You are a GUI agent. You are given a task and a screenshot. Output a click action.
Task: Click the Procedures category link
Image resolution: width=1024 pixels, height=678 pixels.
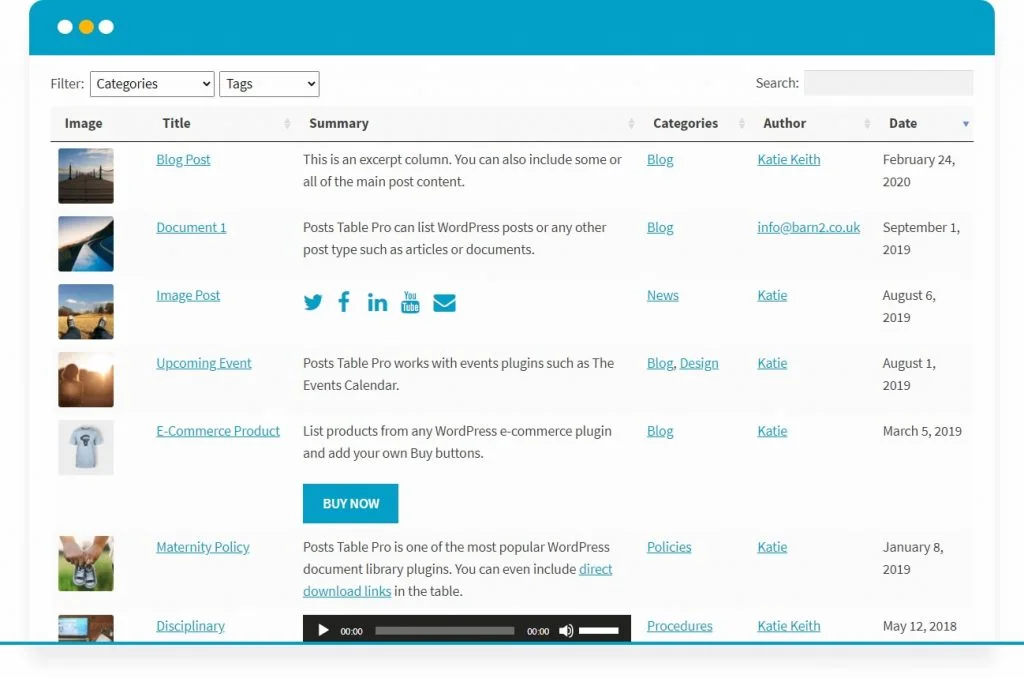(679, 626)
